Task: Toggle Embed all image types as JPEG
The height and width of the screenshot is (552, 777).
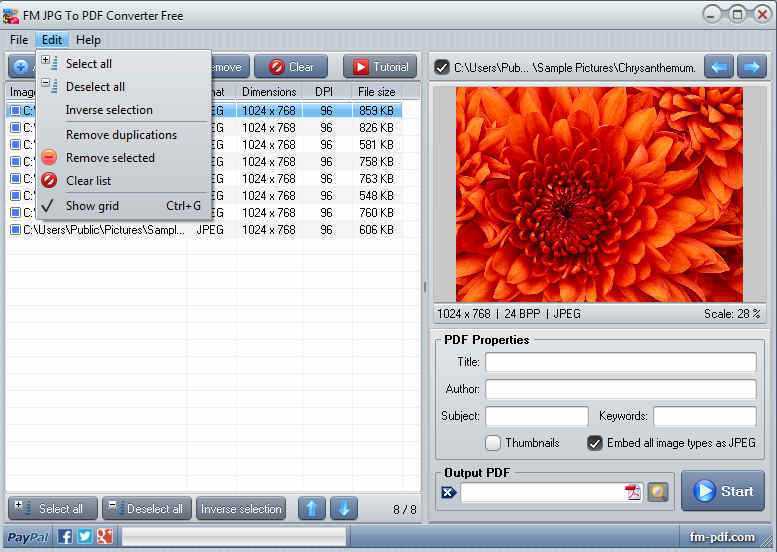Action: pos(595,442)
